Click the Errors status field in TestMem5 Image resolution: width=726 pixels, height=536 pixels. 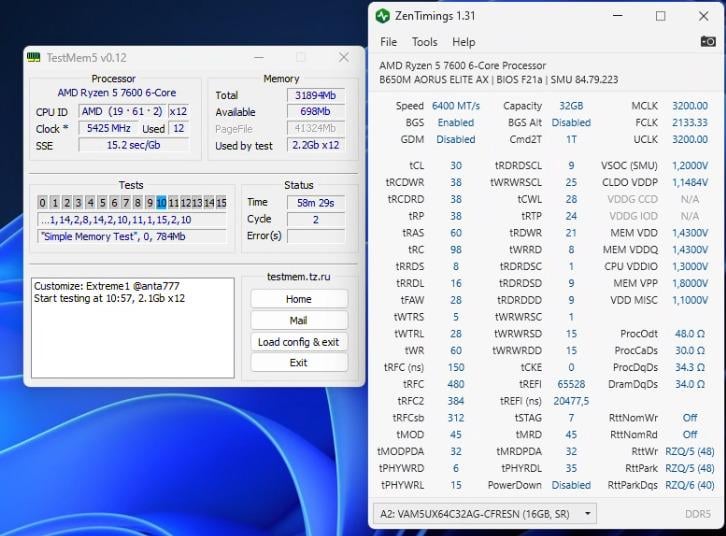316,236
